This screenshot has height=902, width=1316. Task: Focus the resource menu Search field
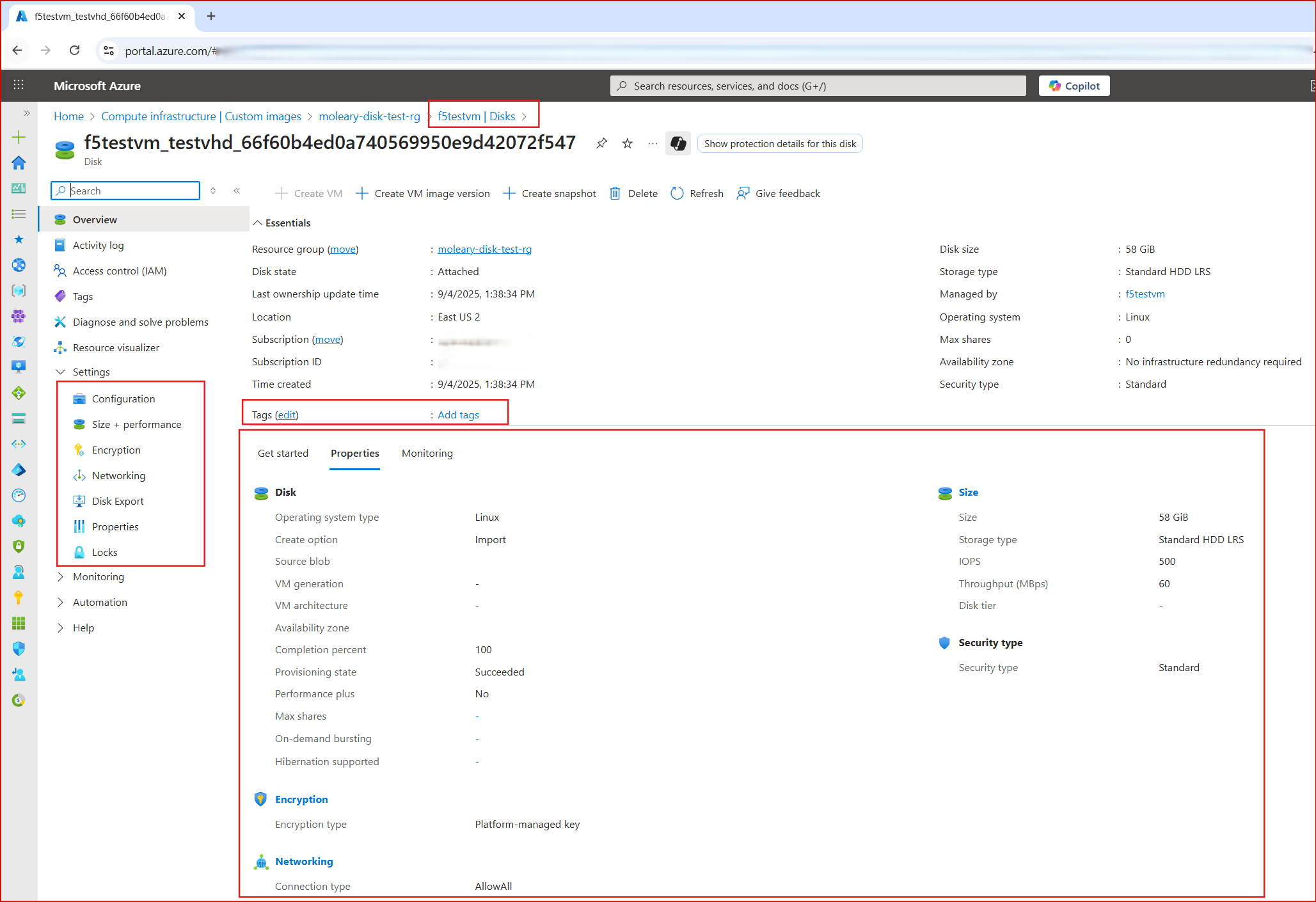coord(125,191)
